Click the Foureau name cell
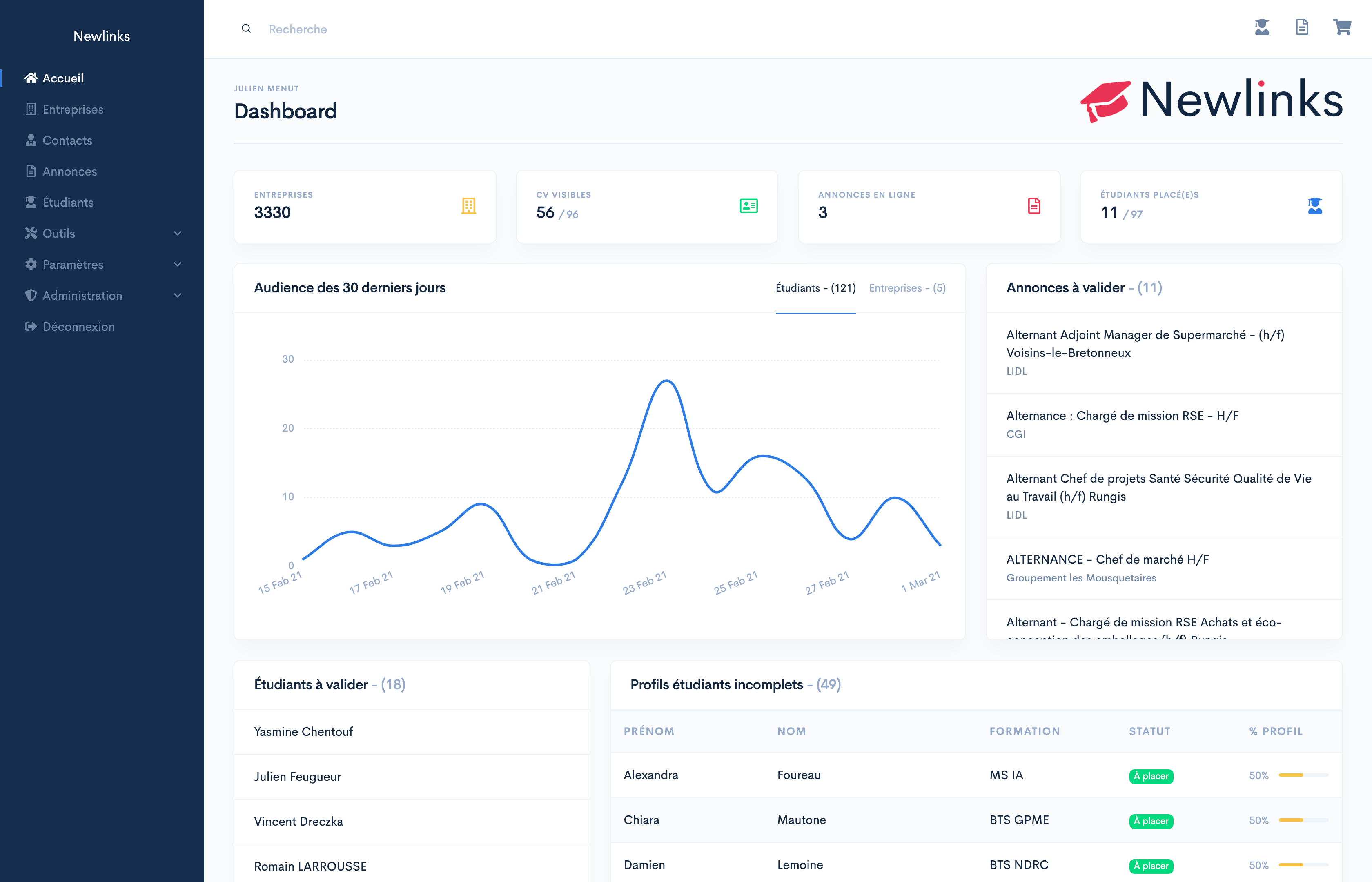1372x882 pixels. 799,775
